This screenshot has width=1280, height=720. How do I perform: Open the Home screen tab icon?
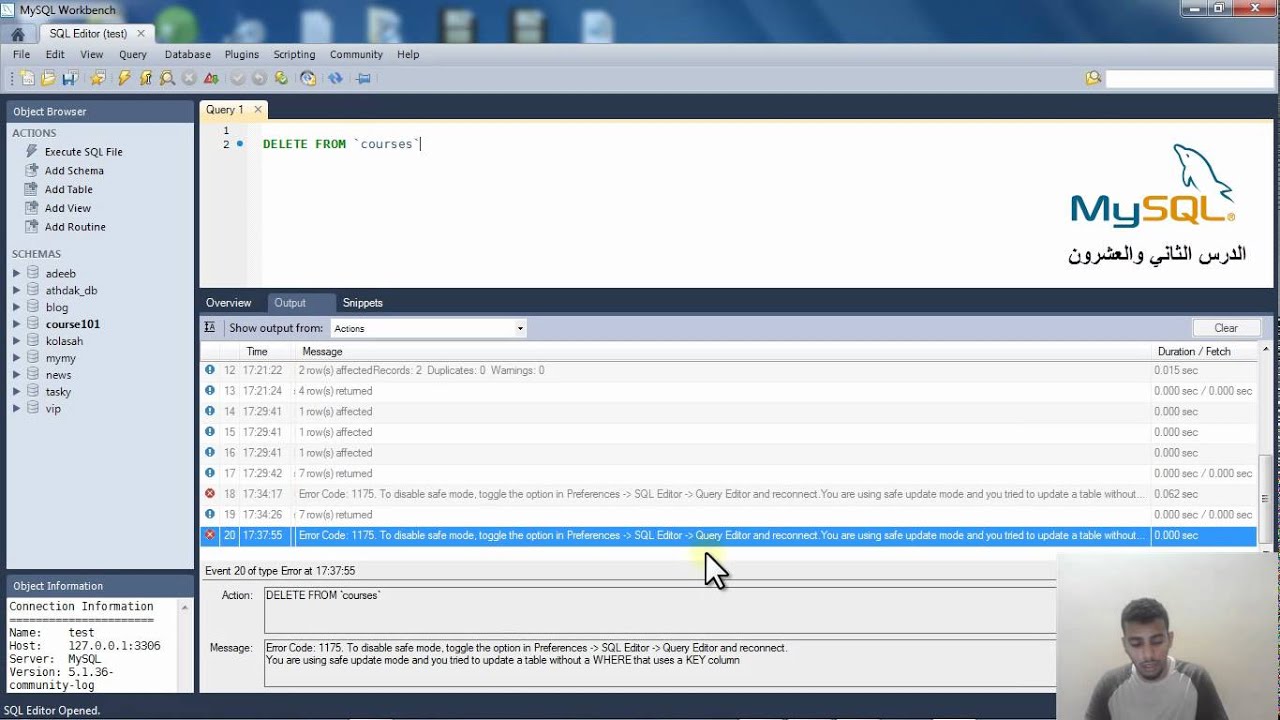pos(17,33)
